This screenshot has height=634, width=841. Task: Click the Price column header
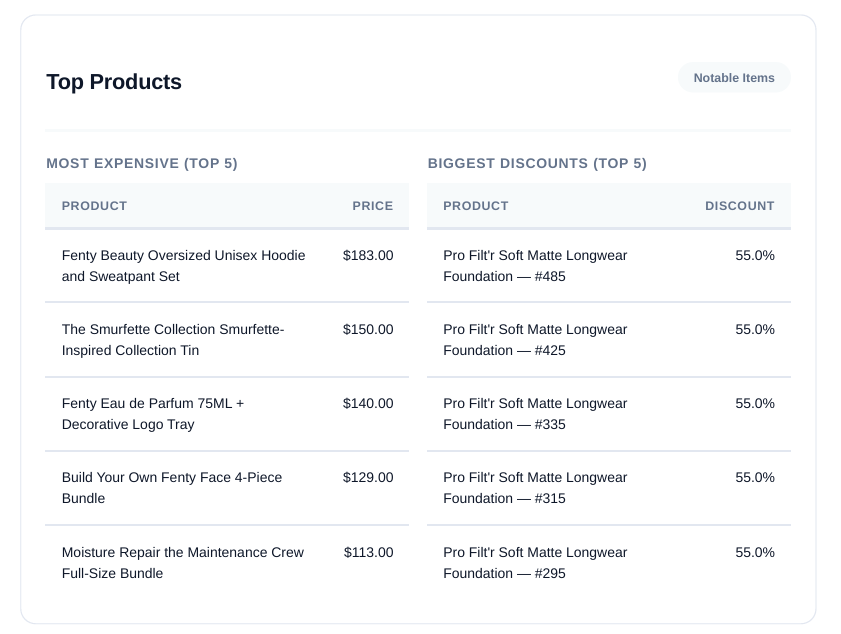tap(372, 206)
